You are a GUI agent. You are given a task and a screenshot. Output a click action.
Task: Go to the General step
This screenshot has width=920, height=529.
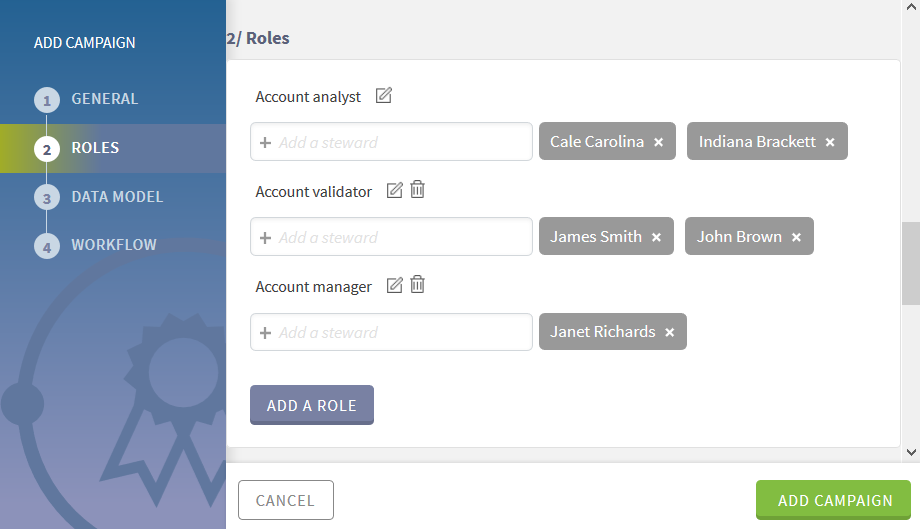click(x=104, y=99)
